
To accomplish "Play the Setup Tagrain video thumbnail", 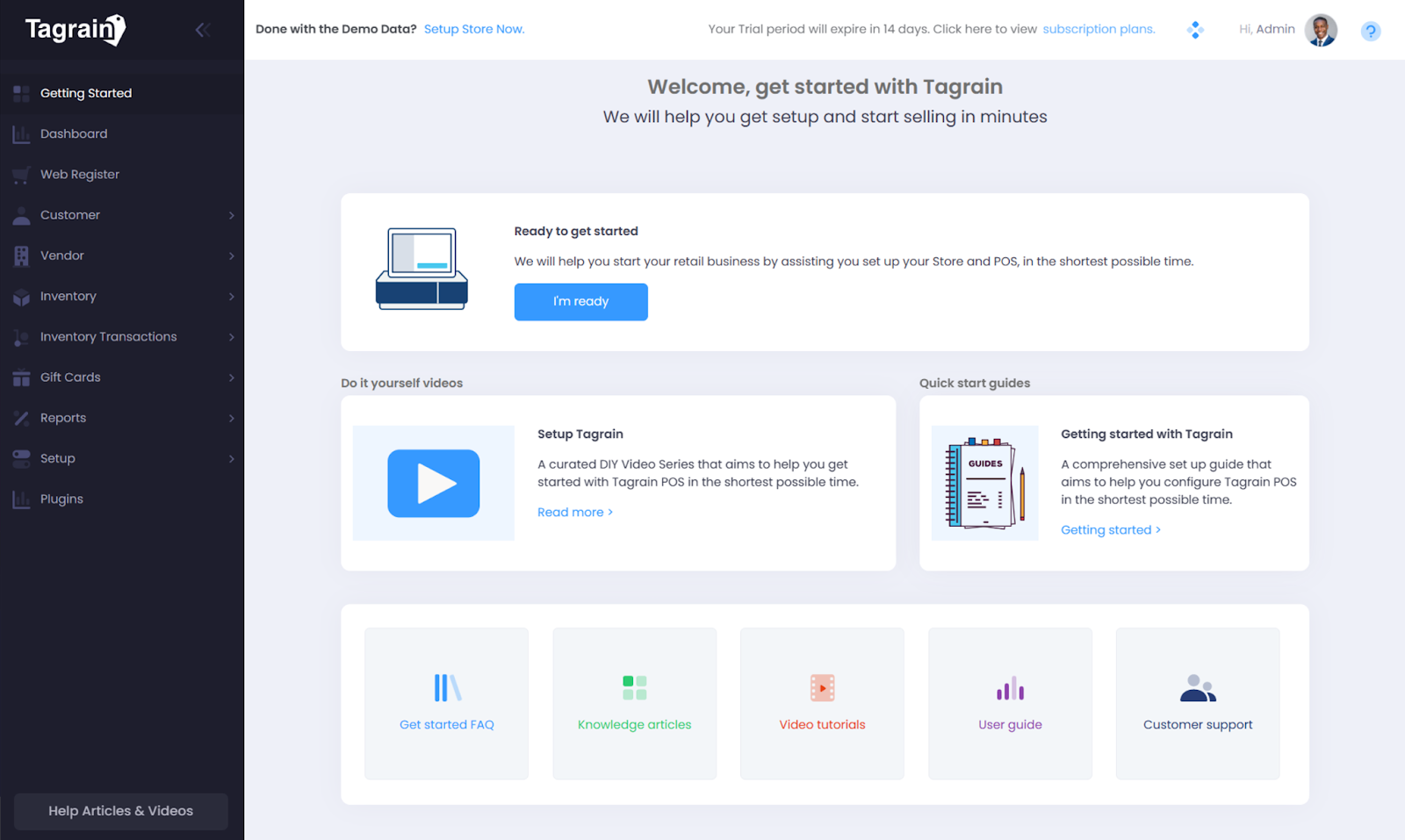I will click(x=434, y=483).
